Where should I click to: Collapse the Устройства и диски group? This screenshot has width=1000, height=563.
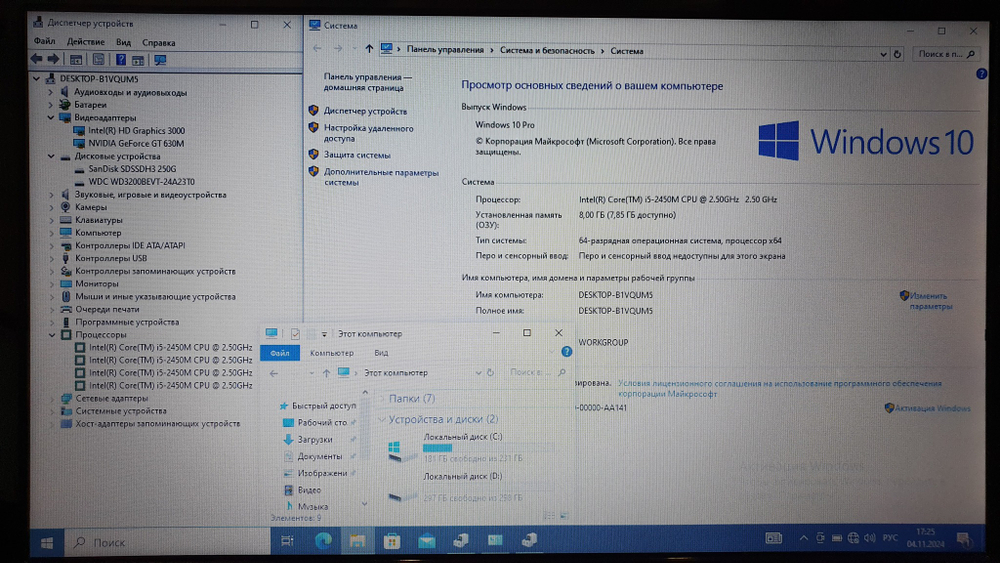coord(382,419)
